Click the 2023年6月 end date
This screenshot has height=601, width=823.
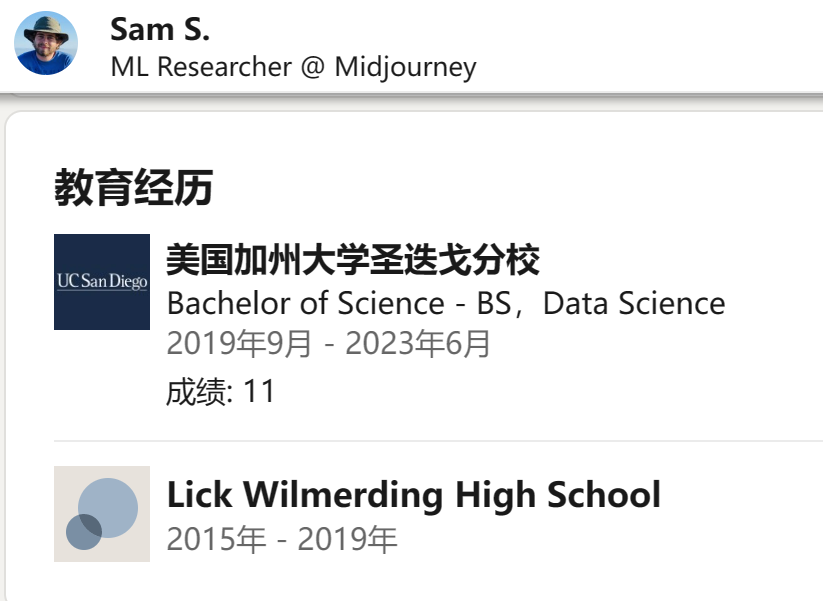coord(417,344)
